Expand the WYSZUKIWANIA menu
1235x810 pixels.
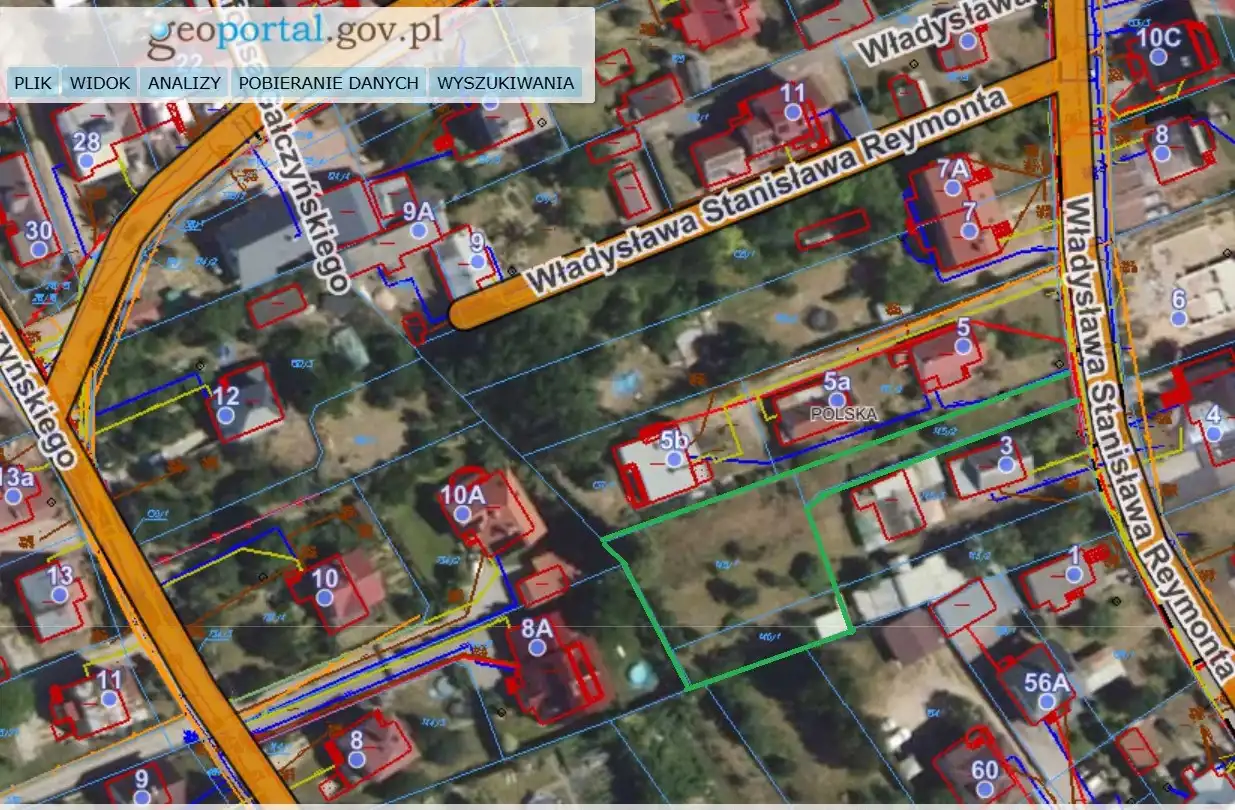click(506, 83)
